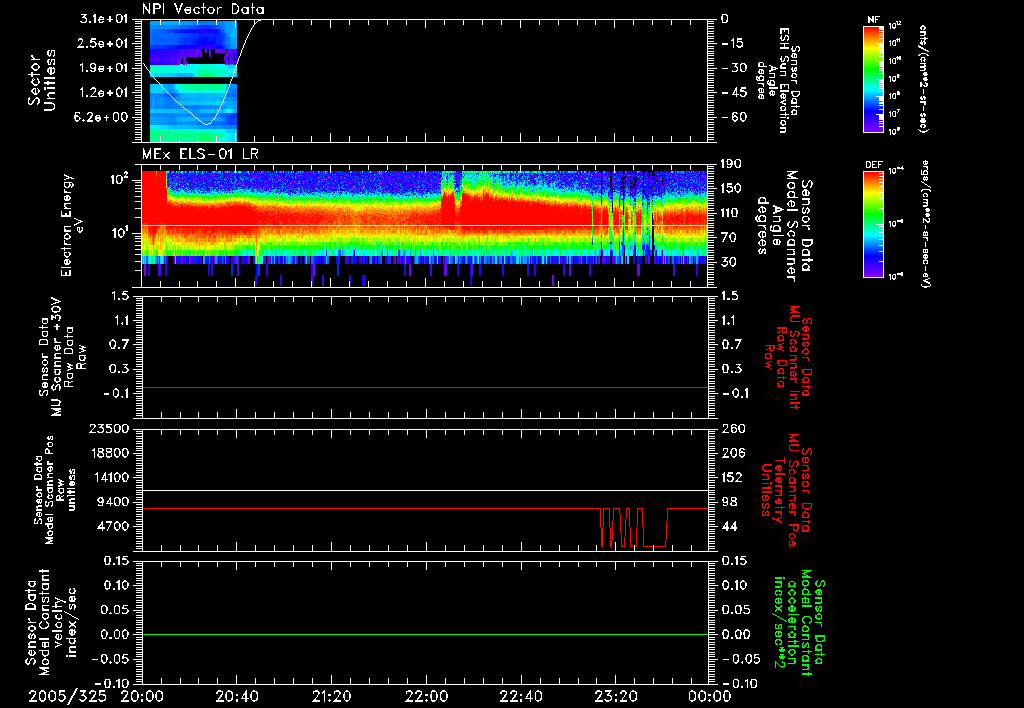Viewport: 1024px width, 708px height.
Task: Click the 260 telemetry axis value
Action: pos(733,428)
